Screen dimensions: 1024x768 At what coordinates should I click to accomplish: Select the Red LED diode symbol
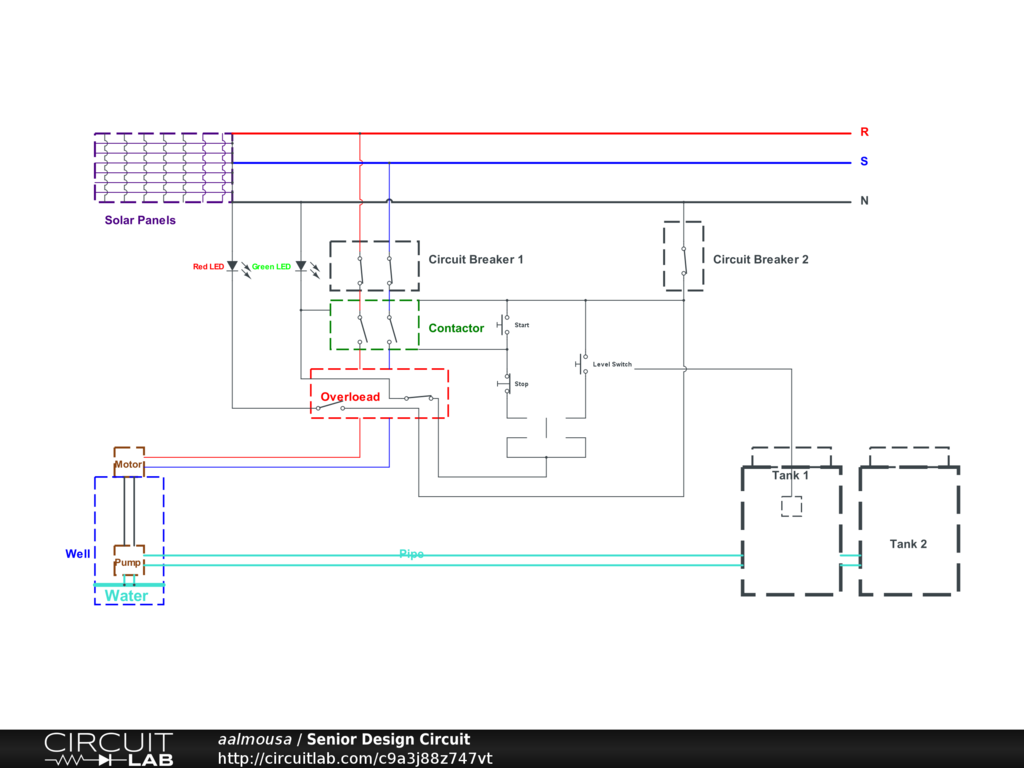point(232,267)
